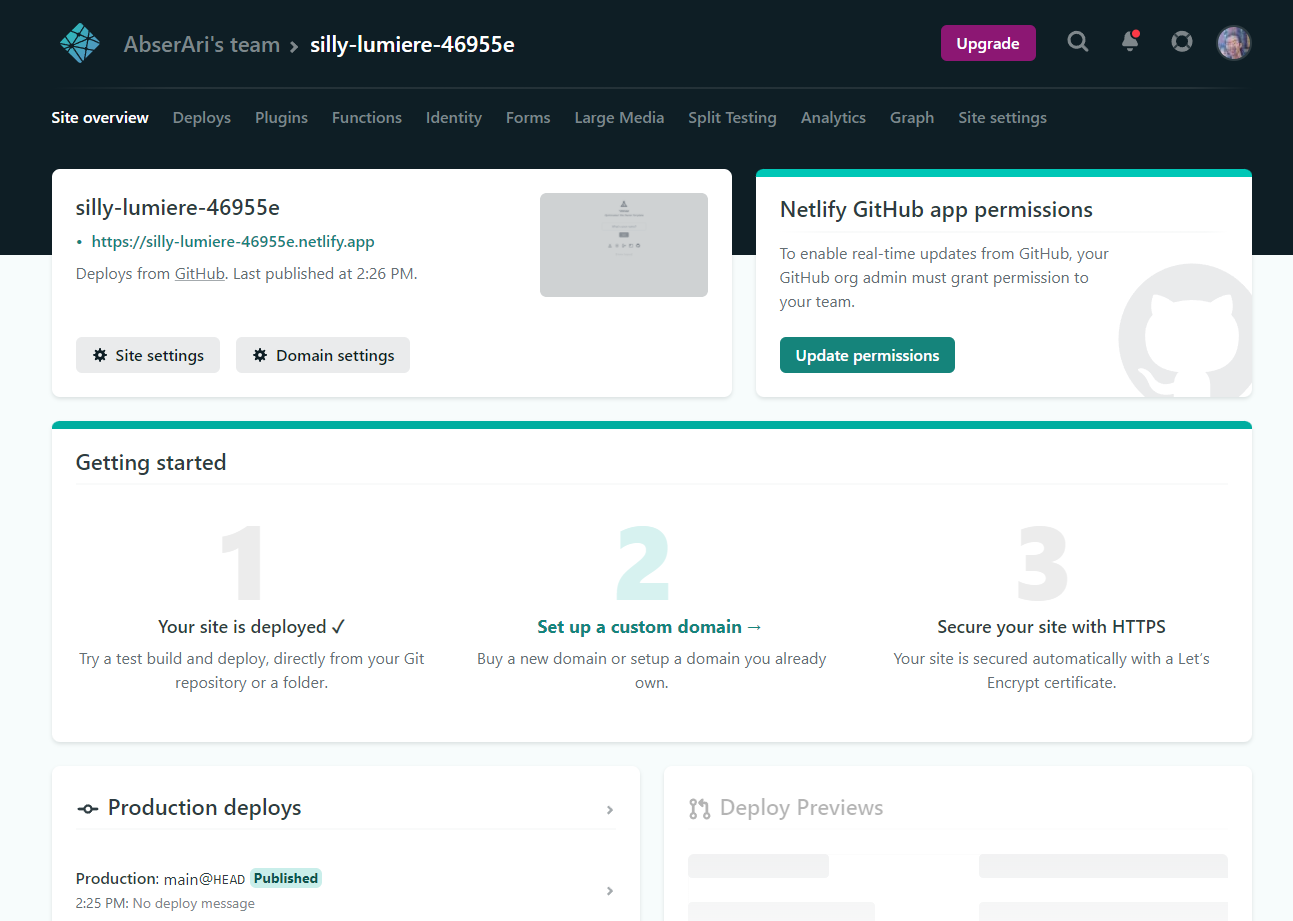Open the Graph tab
Screen dimensions: 1293x921
click(x=912, y=117)
